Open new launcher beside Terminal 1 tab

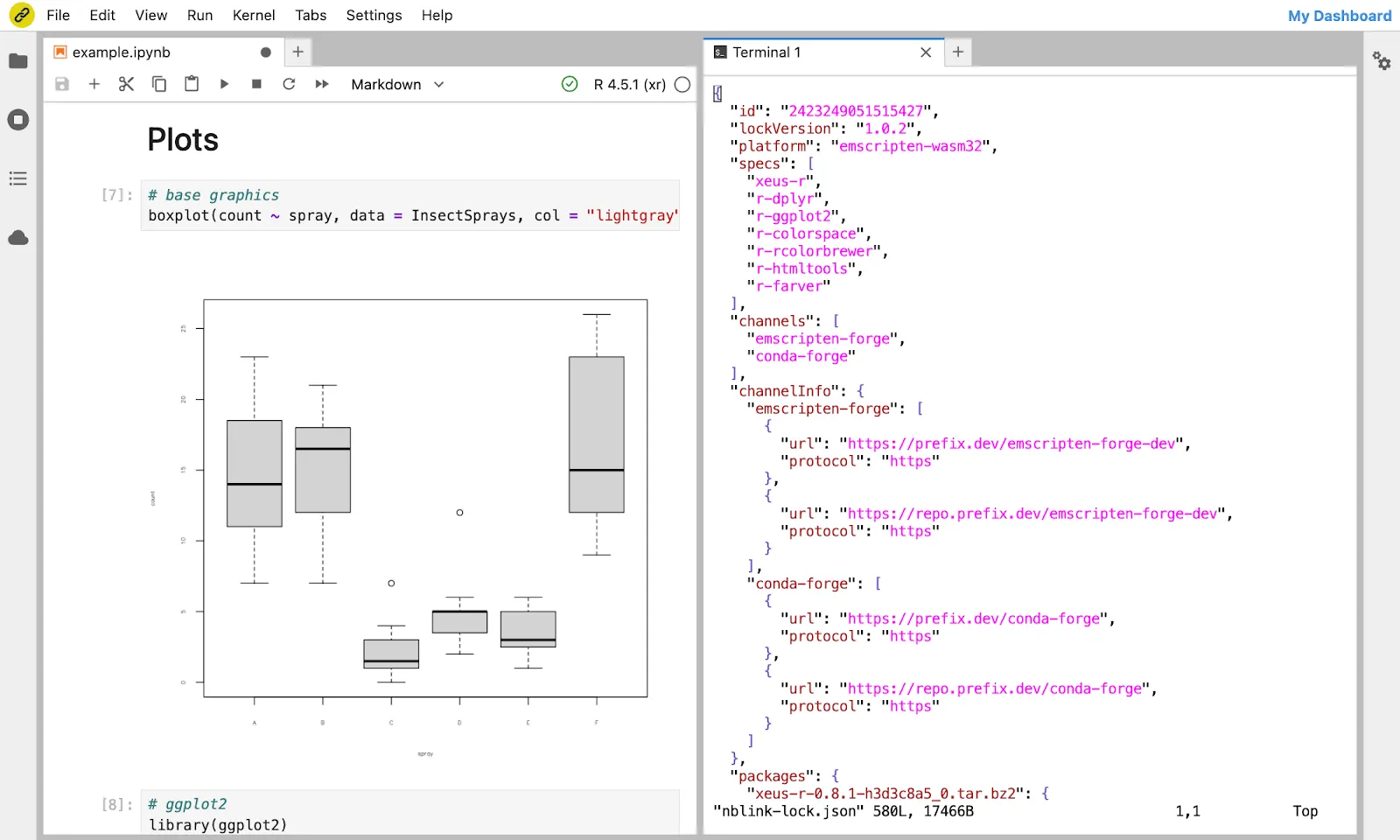[958, 52]
